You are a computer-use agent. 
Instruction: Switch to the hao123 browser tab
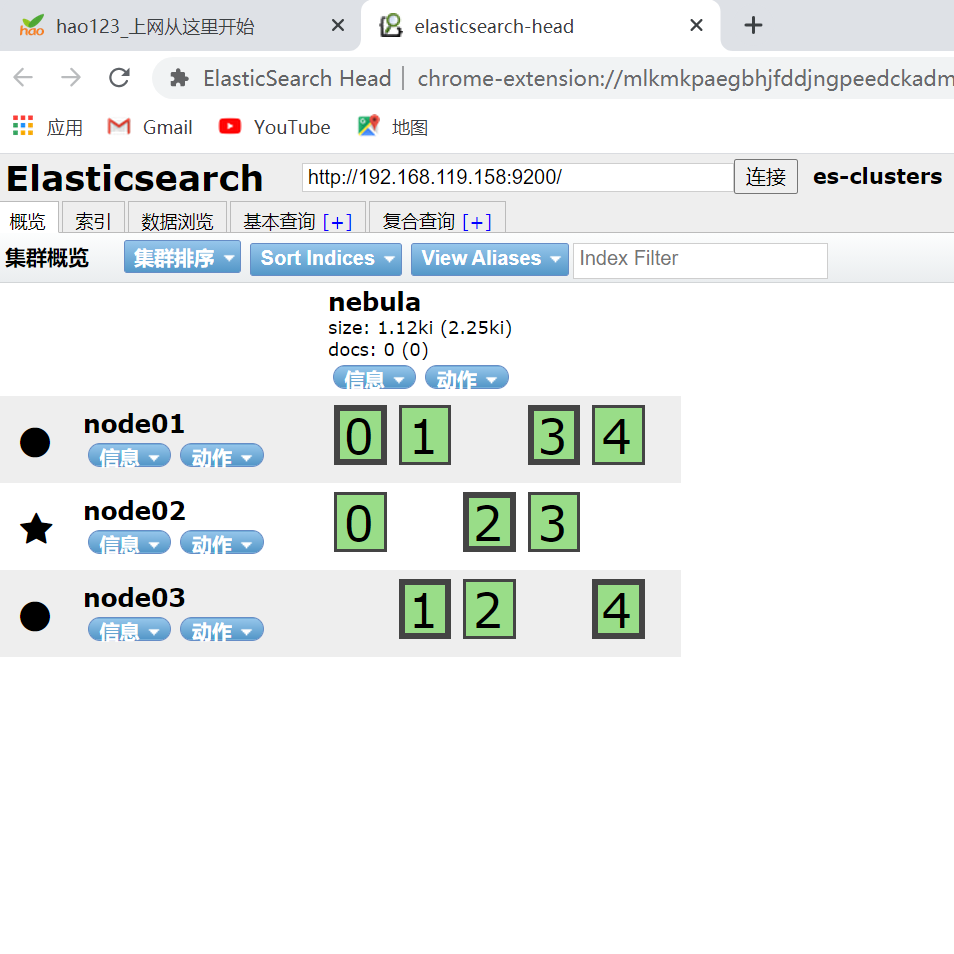pos(180,26)
